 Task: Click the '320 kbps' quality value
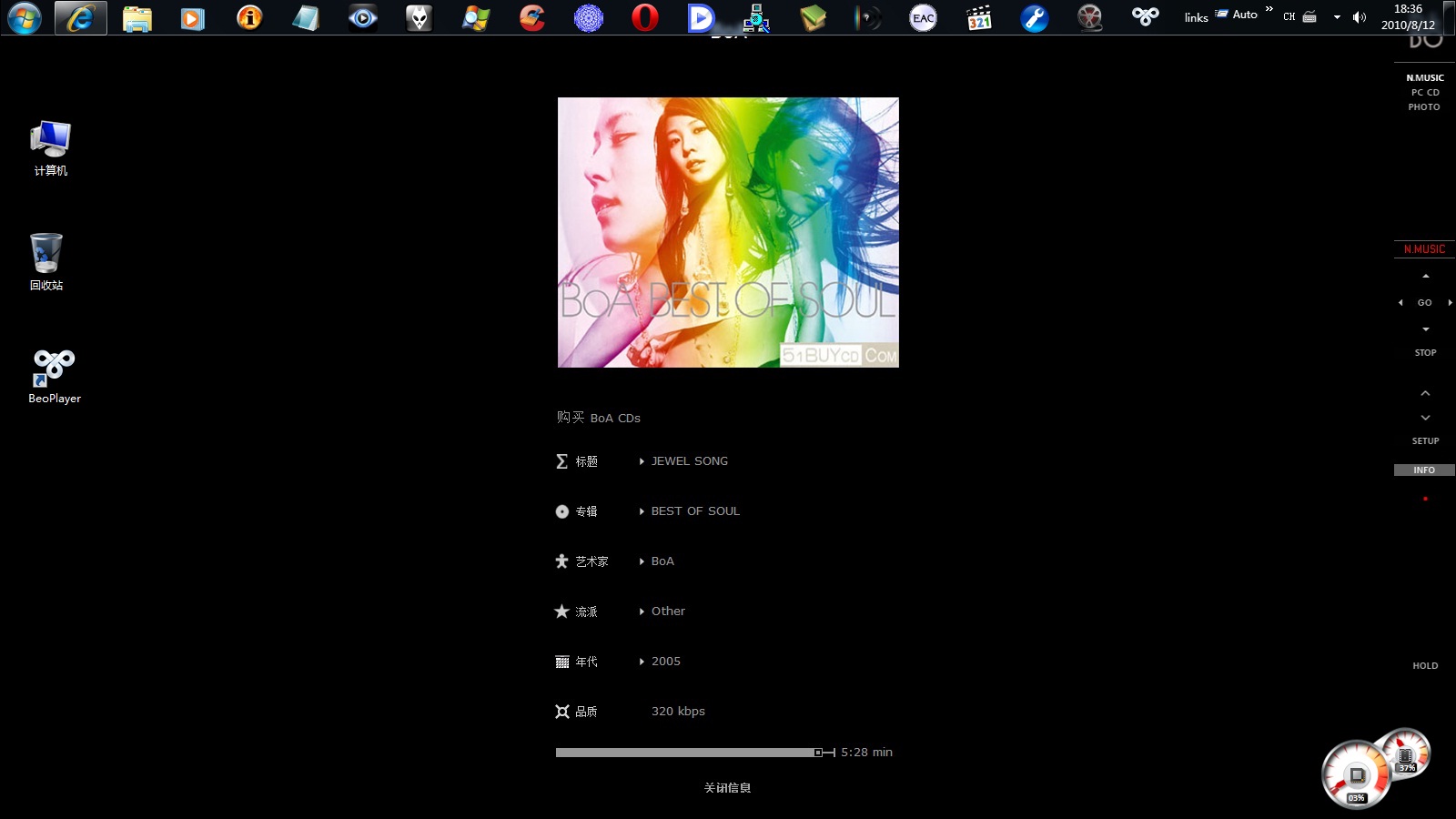pyautogui.click(x=678, y=712)
